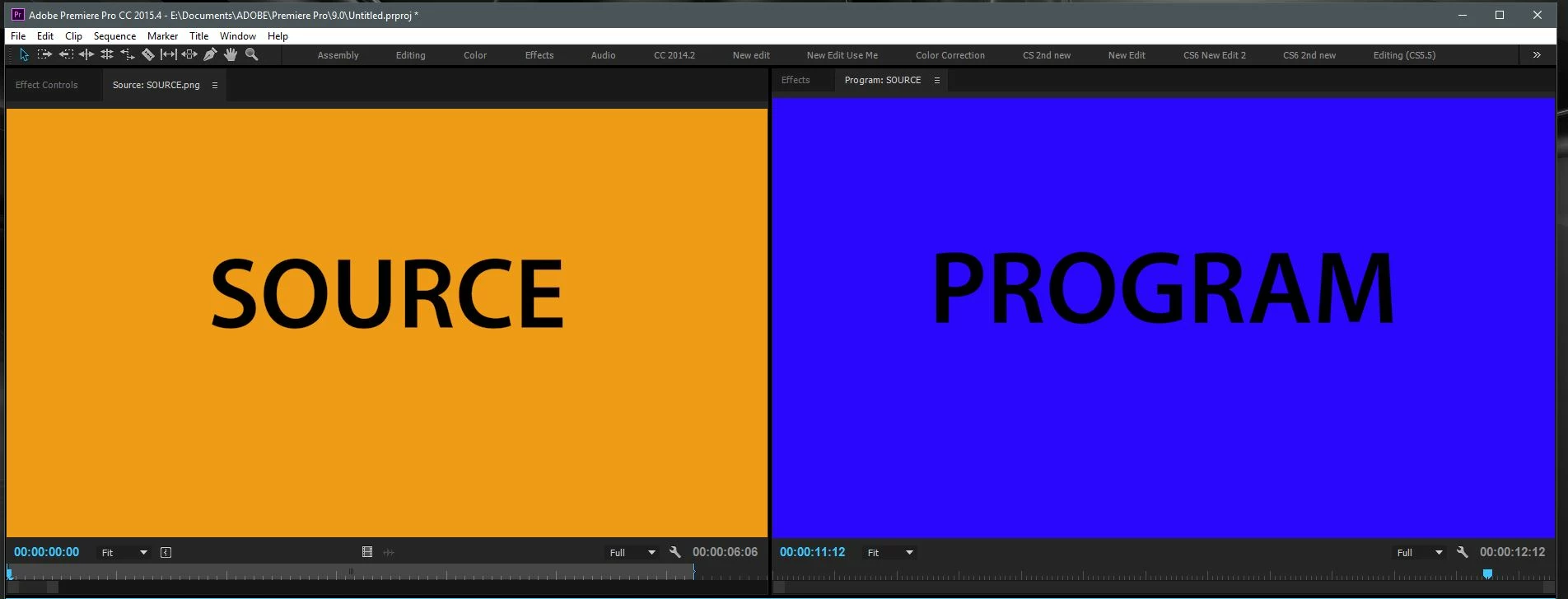Open the Sequence menu
Screen dimensions: 1568x599
[114, 36]
